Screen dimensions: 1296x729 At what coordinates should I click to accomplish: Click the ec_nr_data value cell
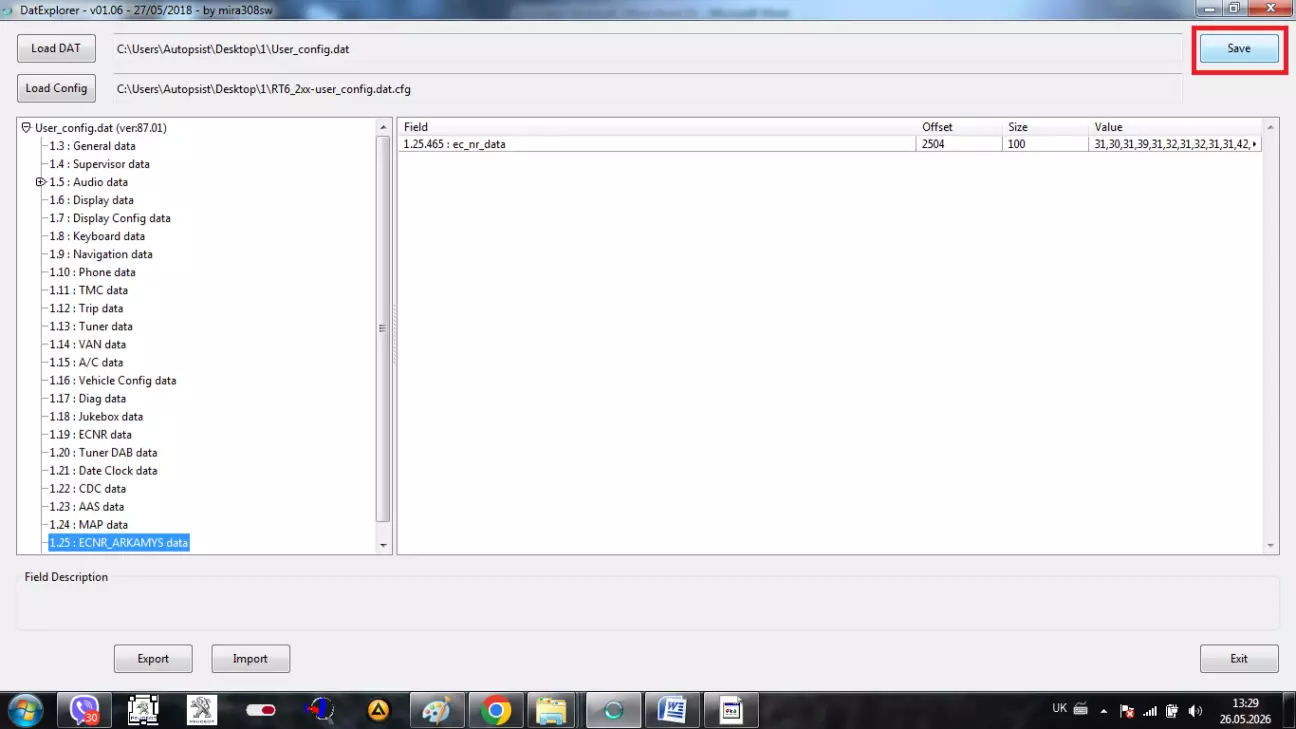pos(1176,144)
